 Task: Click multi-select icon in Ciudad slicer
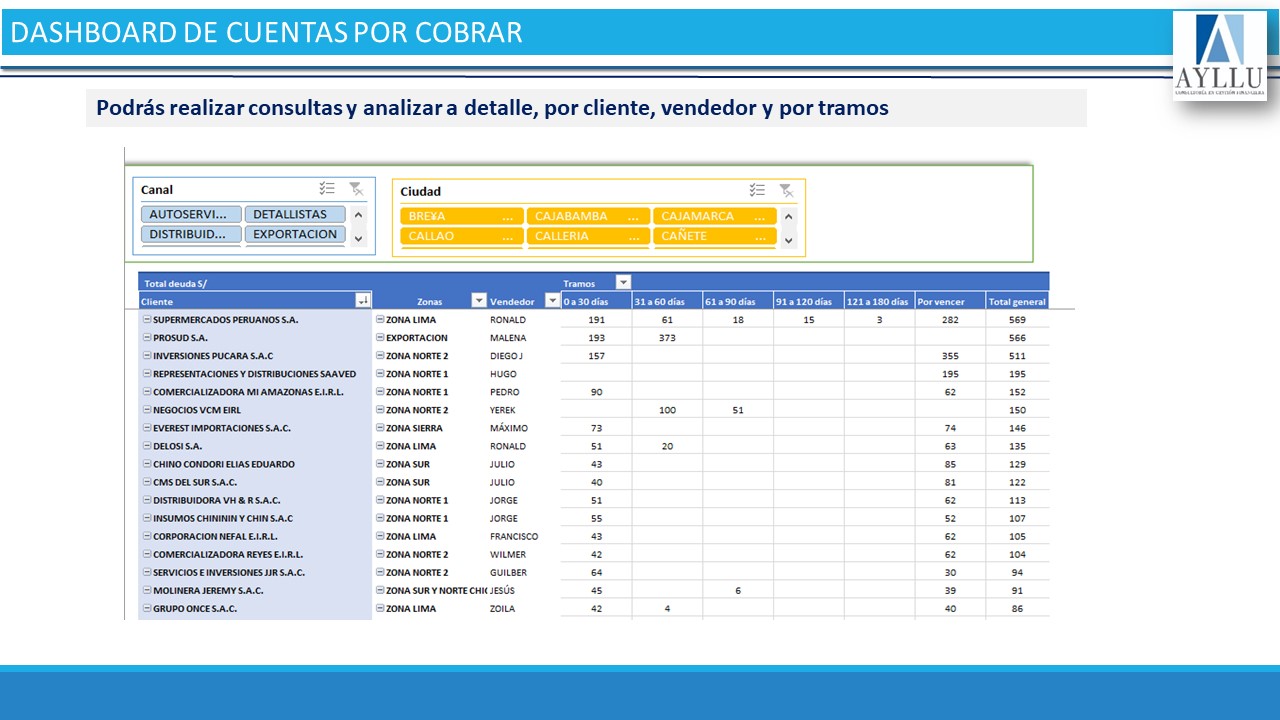tap(757, 190)
